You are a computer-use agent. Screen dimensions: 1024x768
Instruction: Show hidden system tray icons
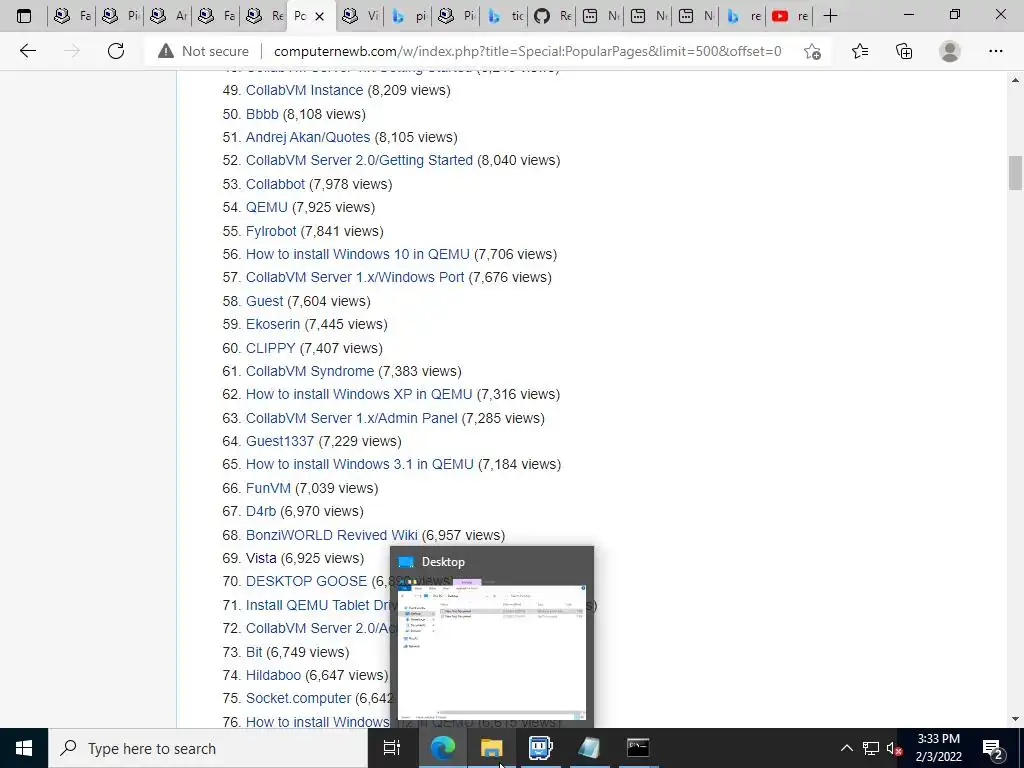846,748
